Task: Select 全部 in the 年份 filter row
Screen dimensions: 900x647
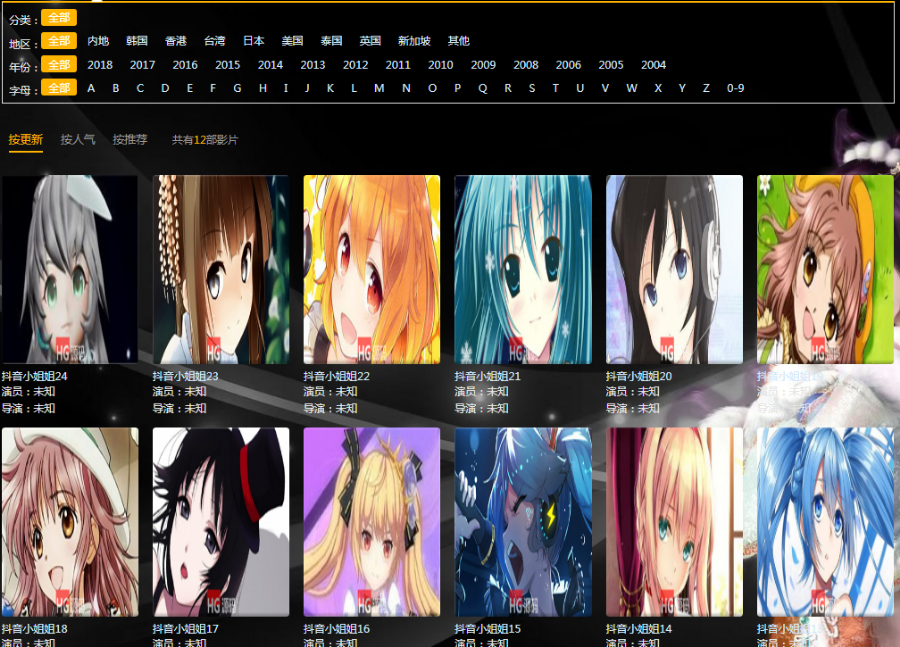Action: [59, 64]
